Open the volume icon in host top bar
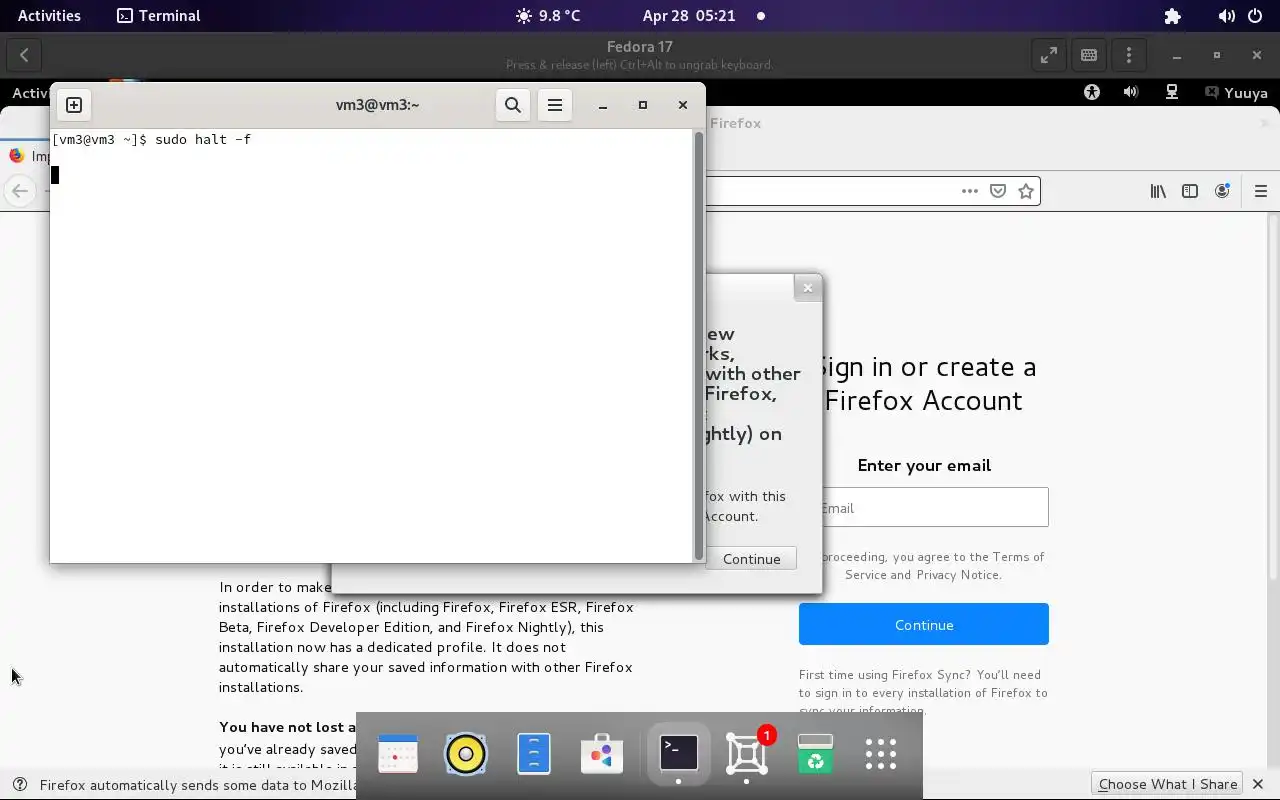The image size is (1280, 800). pyautogui.click(x=1226, y=16)
